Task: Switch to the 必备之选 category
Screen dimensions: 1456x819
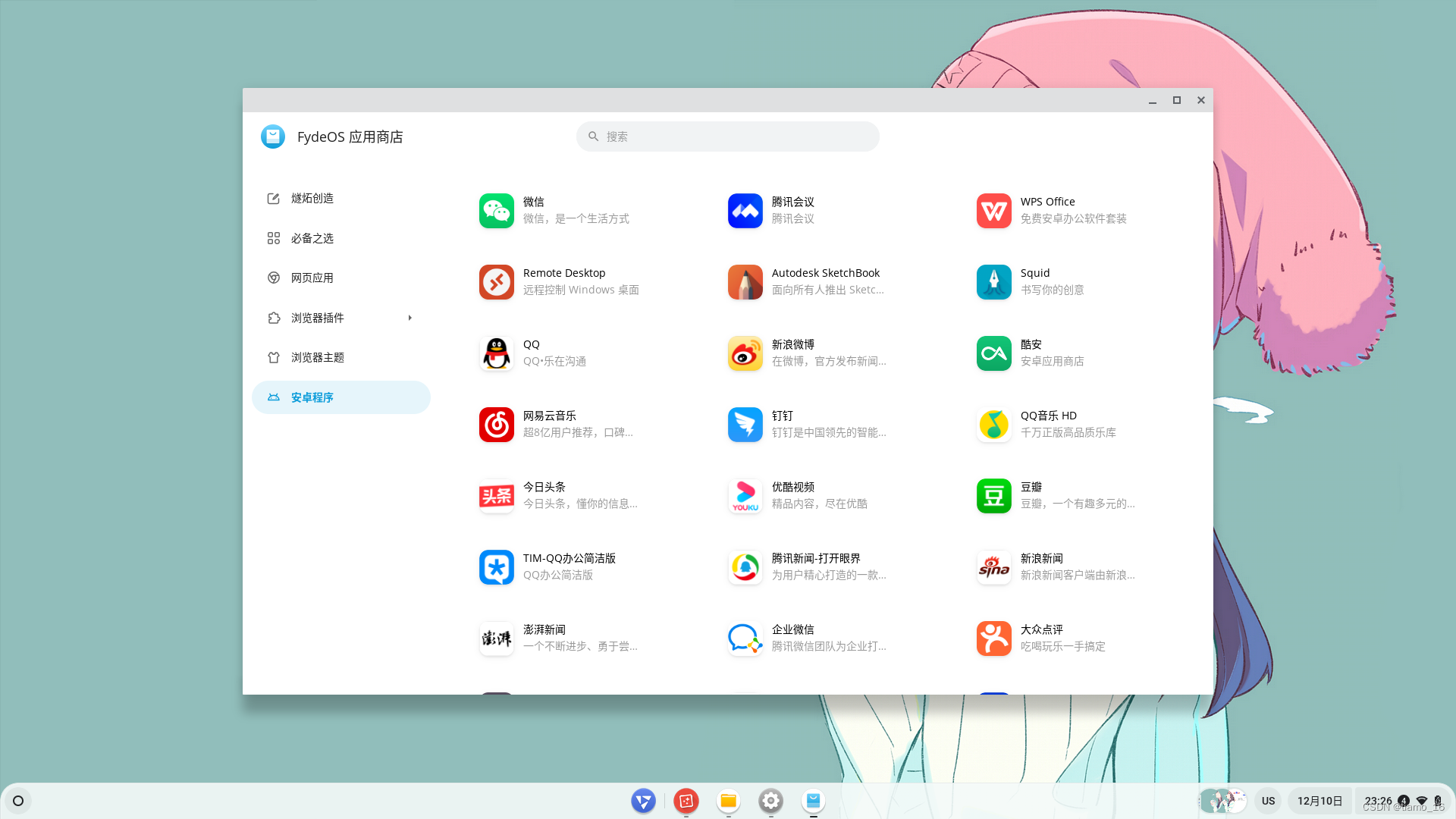Action: pyautogui.click(x=312, y=238)
